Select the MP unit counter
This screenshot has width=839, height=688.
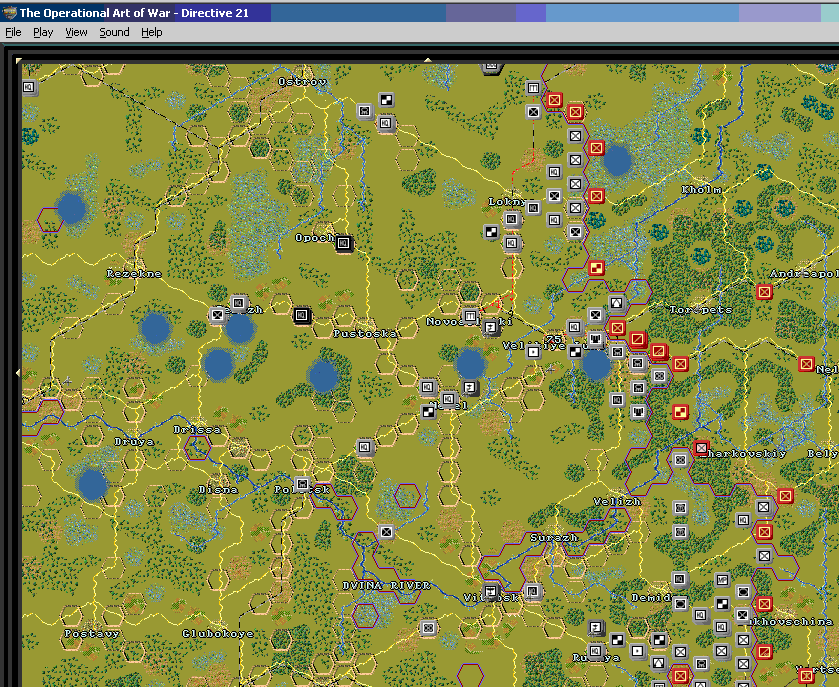point(722,580)
